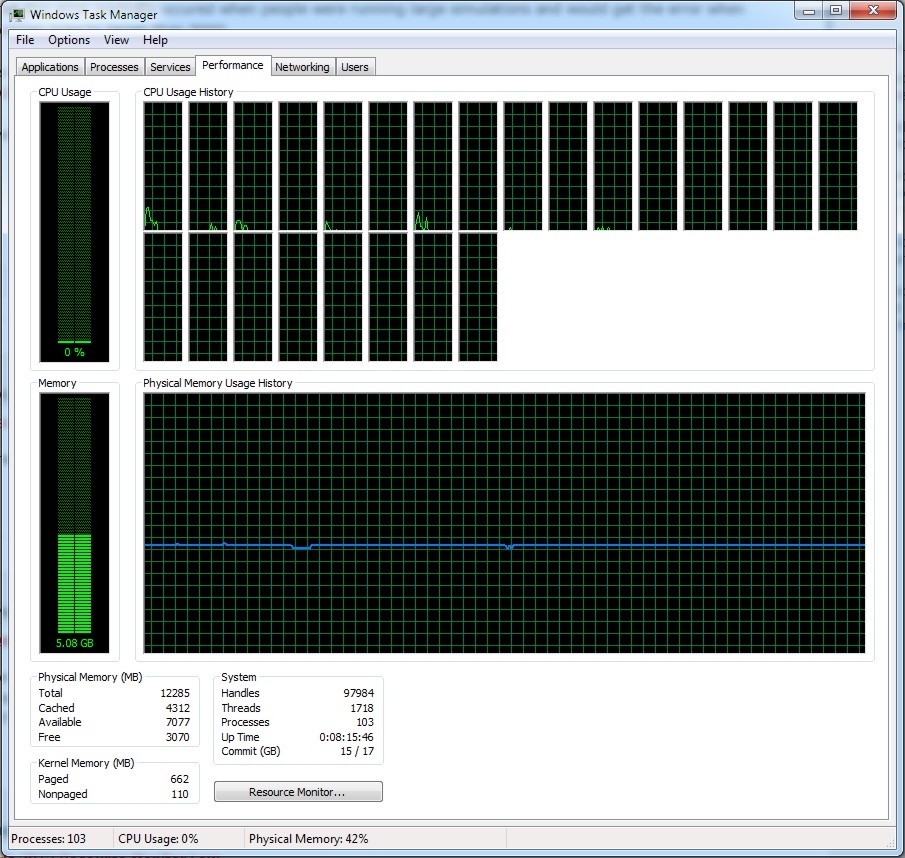This screenshot has height=858, width=905.
Task: Click the Total physical memory value 12285
Action: click(175, 693)
